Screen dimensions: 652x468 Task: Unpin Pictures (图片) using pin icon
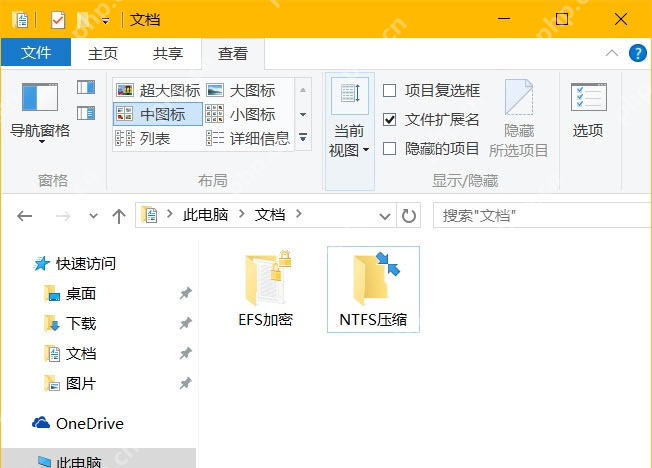[185, 383]
